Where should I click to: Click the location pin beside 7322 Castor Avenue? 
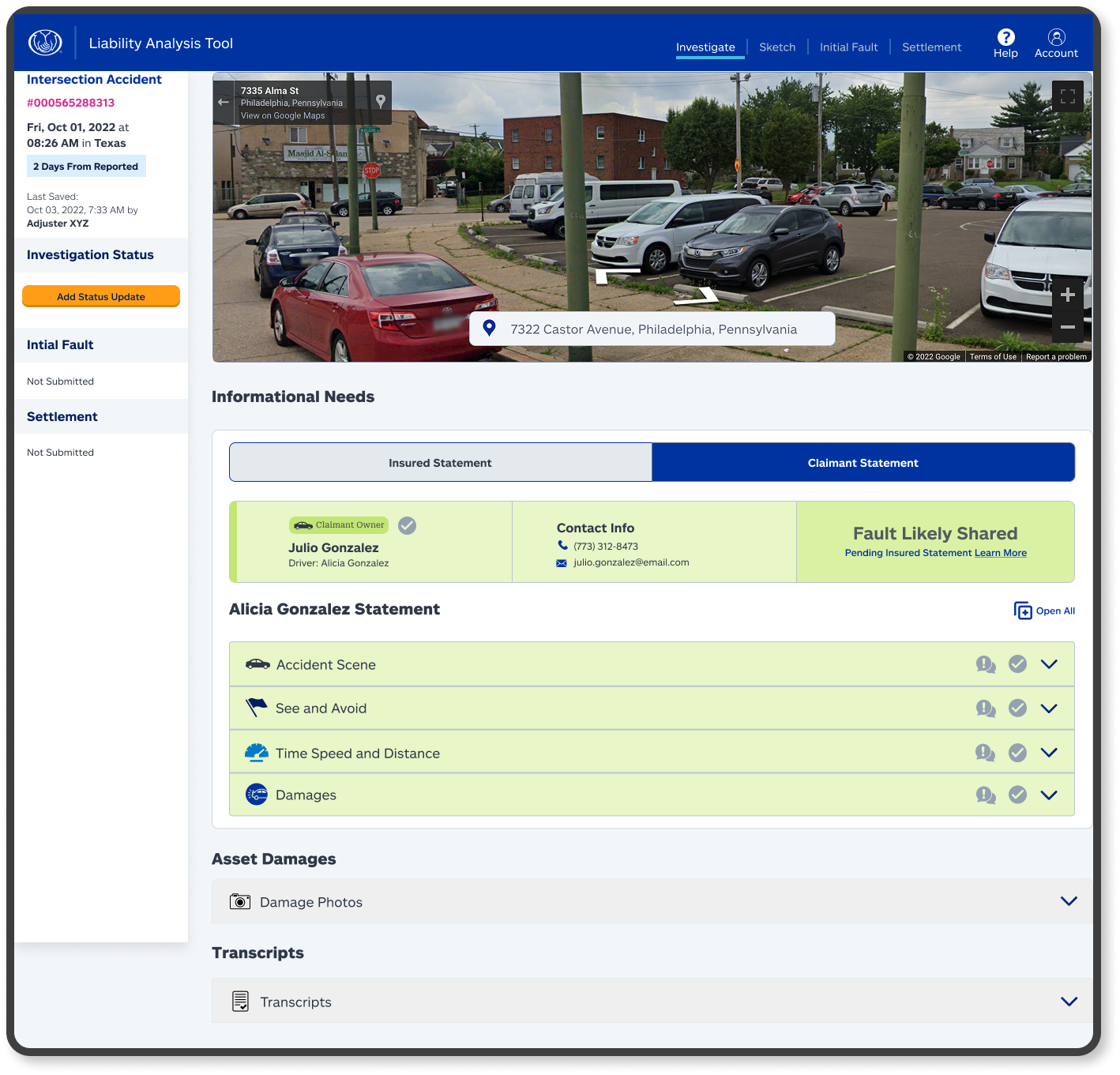[x=489, y=328]
